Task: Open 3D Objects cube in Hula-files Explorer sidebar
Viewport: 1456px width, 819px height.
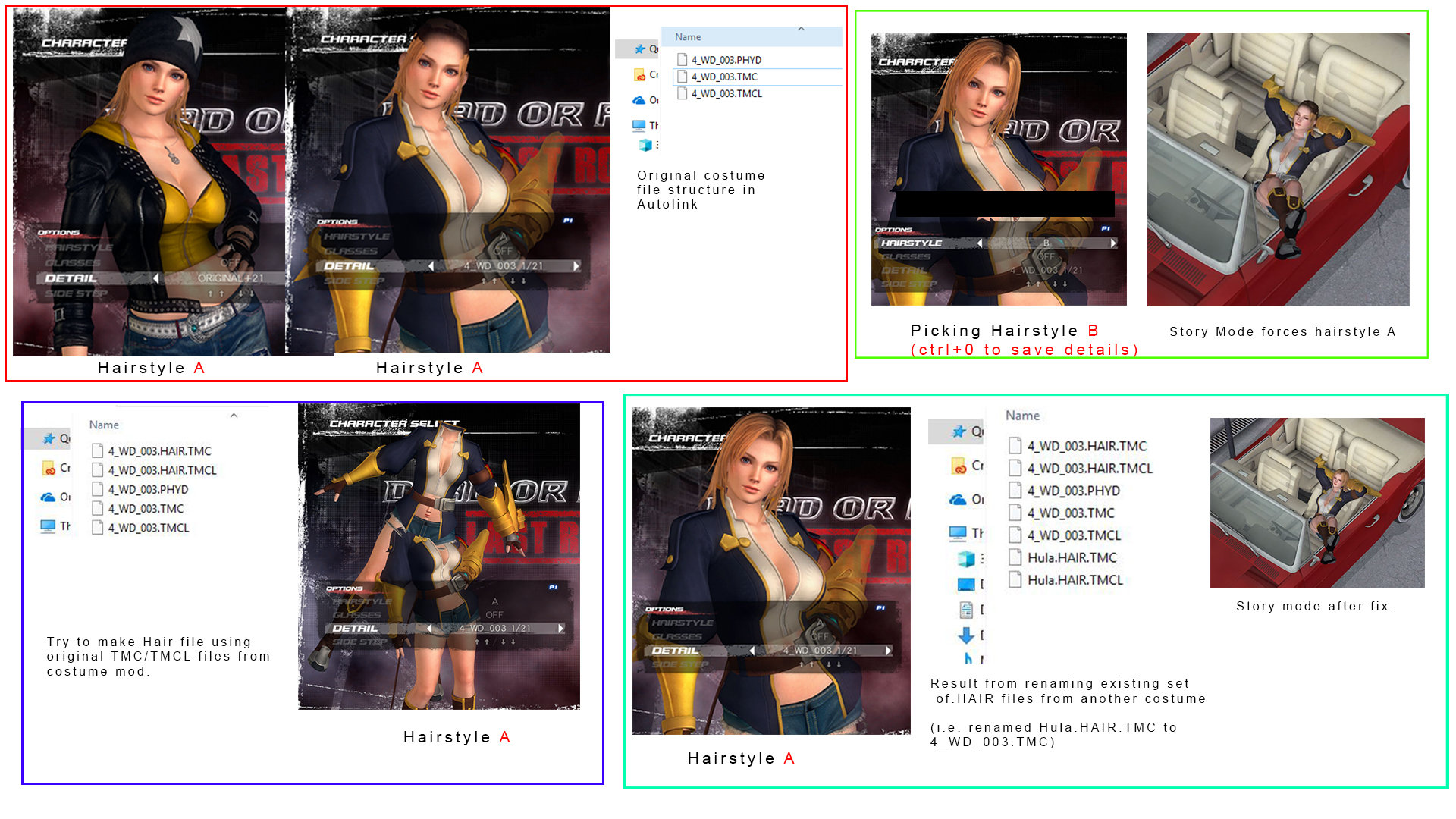Action: coord(966,559)
